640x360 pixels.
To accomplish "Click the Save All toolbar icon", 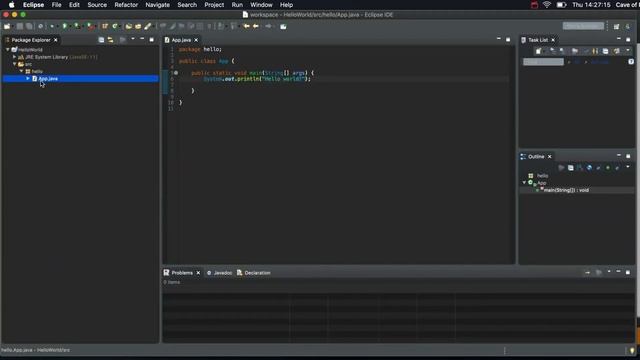I will pyautogui.click(x=29, y=26).
